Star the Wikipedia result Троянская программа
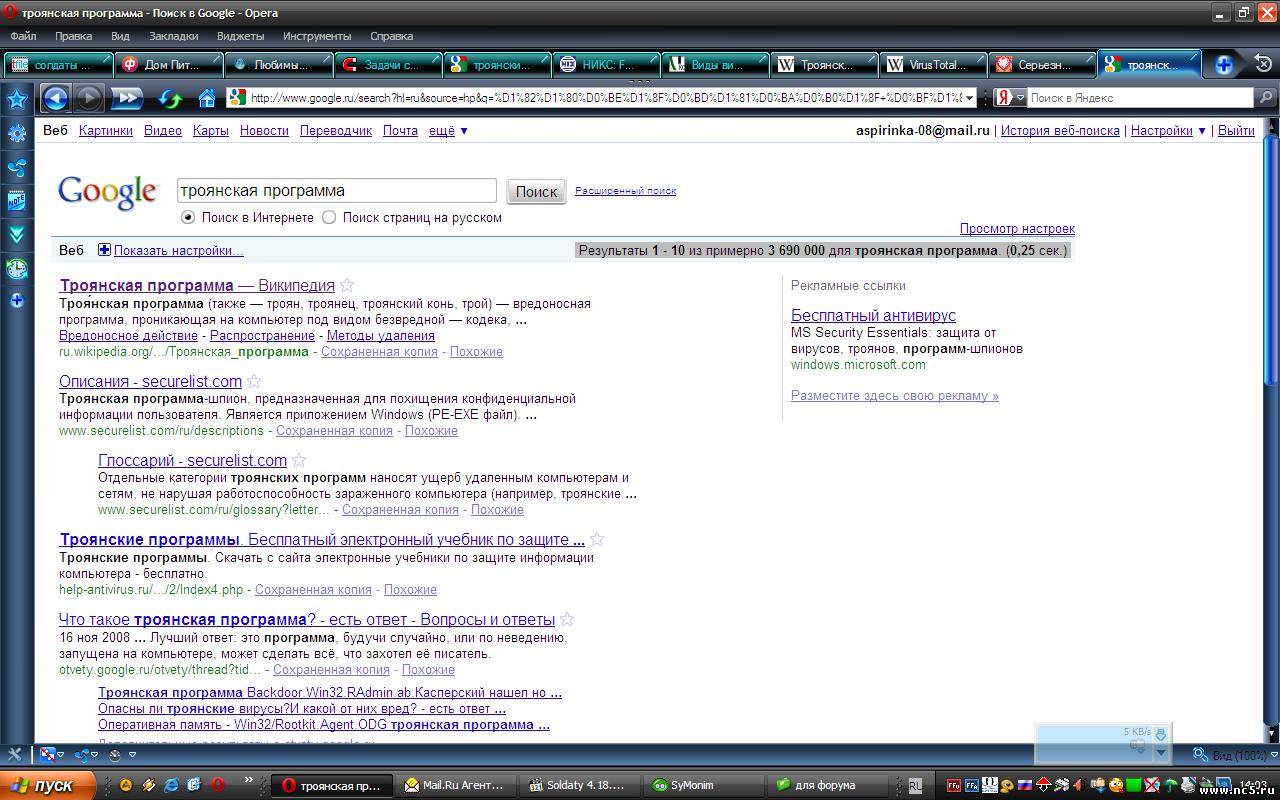The image size is (1280, 800). [347, 285]
